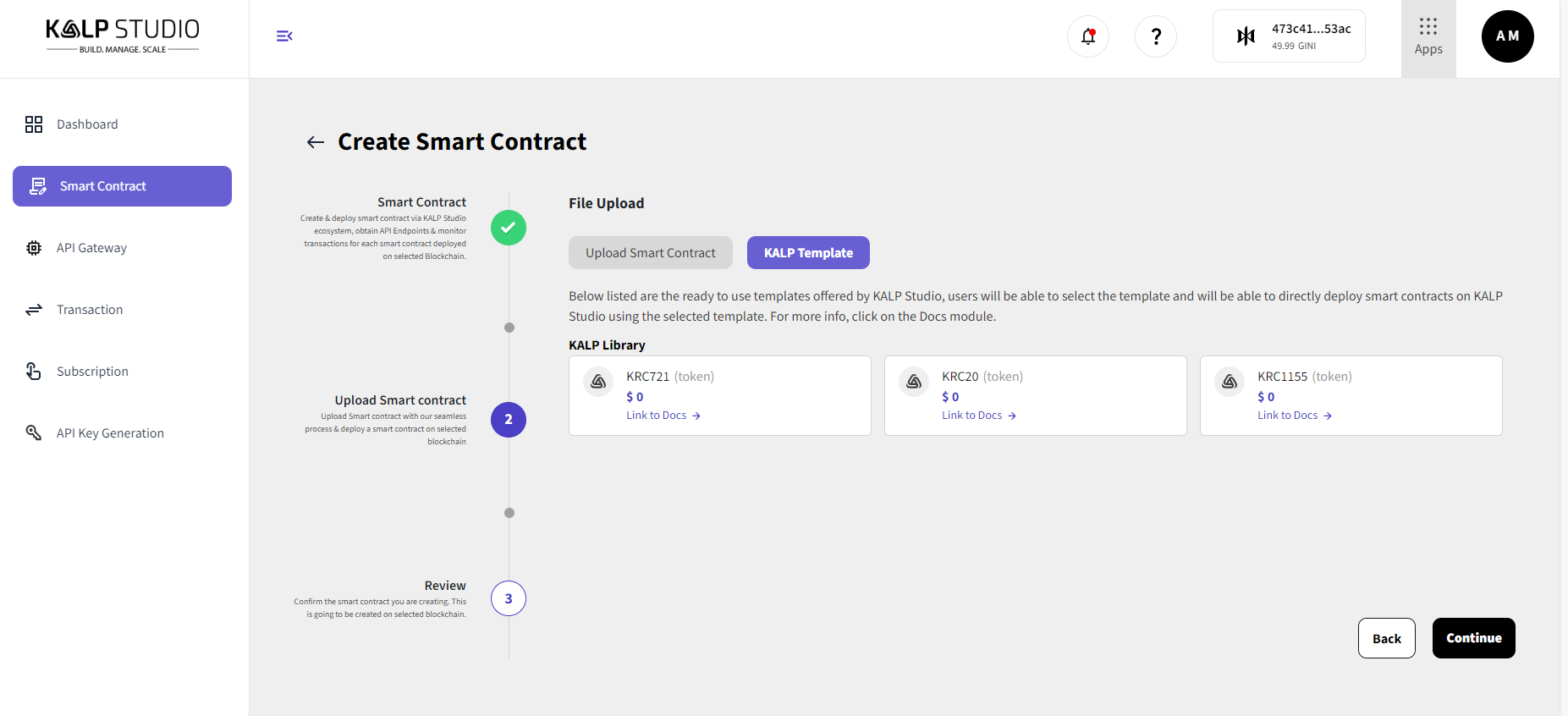Click the Back button

pyautogui.click(x=1386, y=638)
